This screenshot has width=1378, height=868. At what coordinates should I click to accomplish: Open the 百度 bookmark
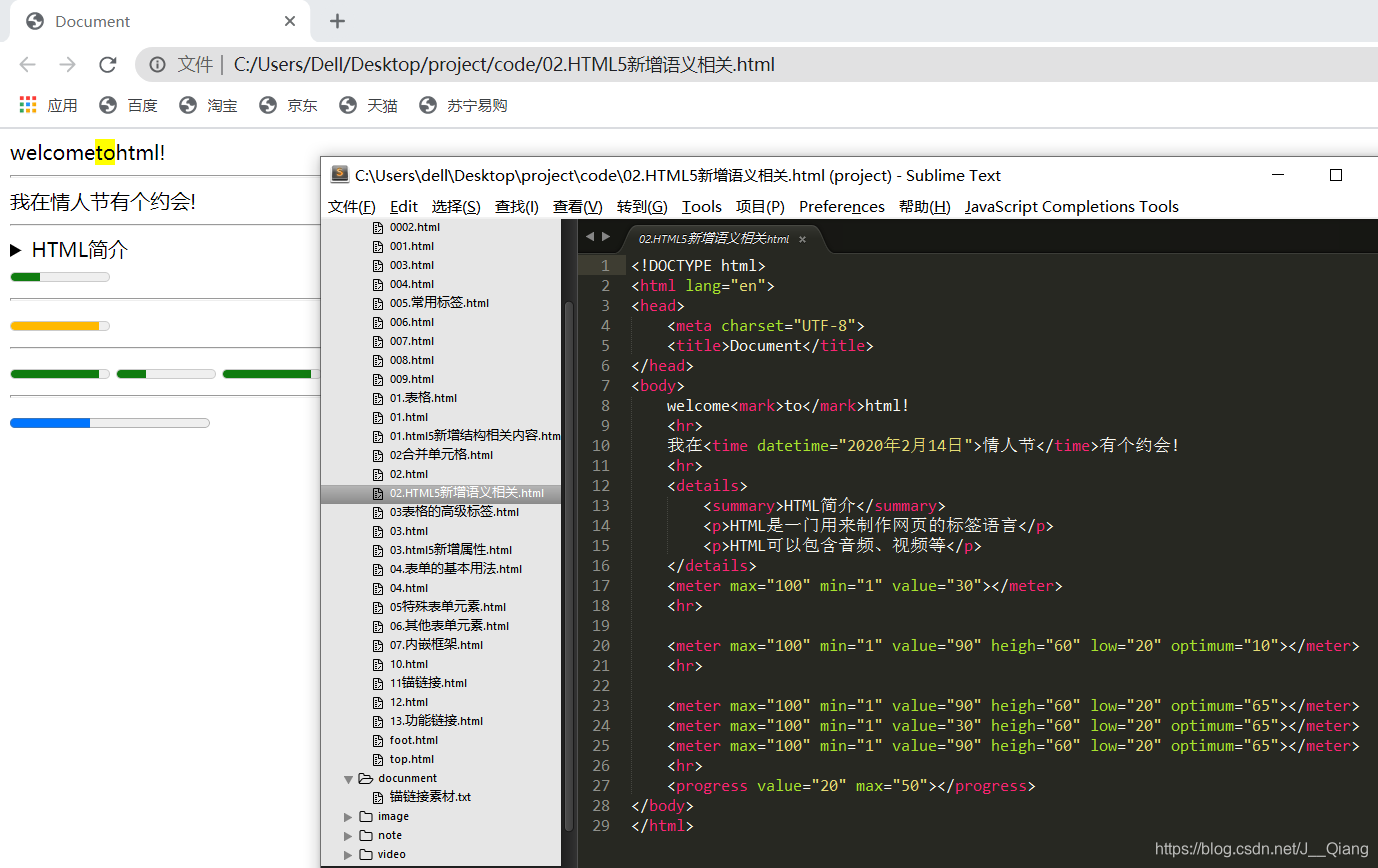[128, 105]
